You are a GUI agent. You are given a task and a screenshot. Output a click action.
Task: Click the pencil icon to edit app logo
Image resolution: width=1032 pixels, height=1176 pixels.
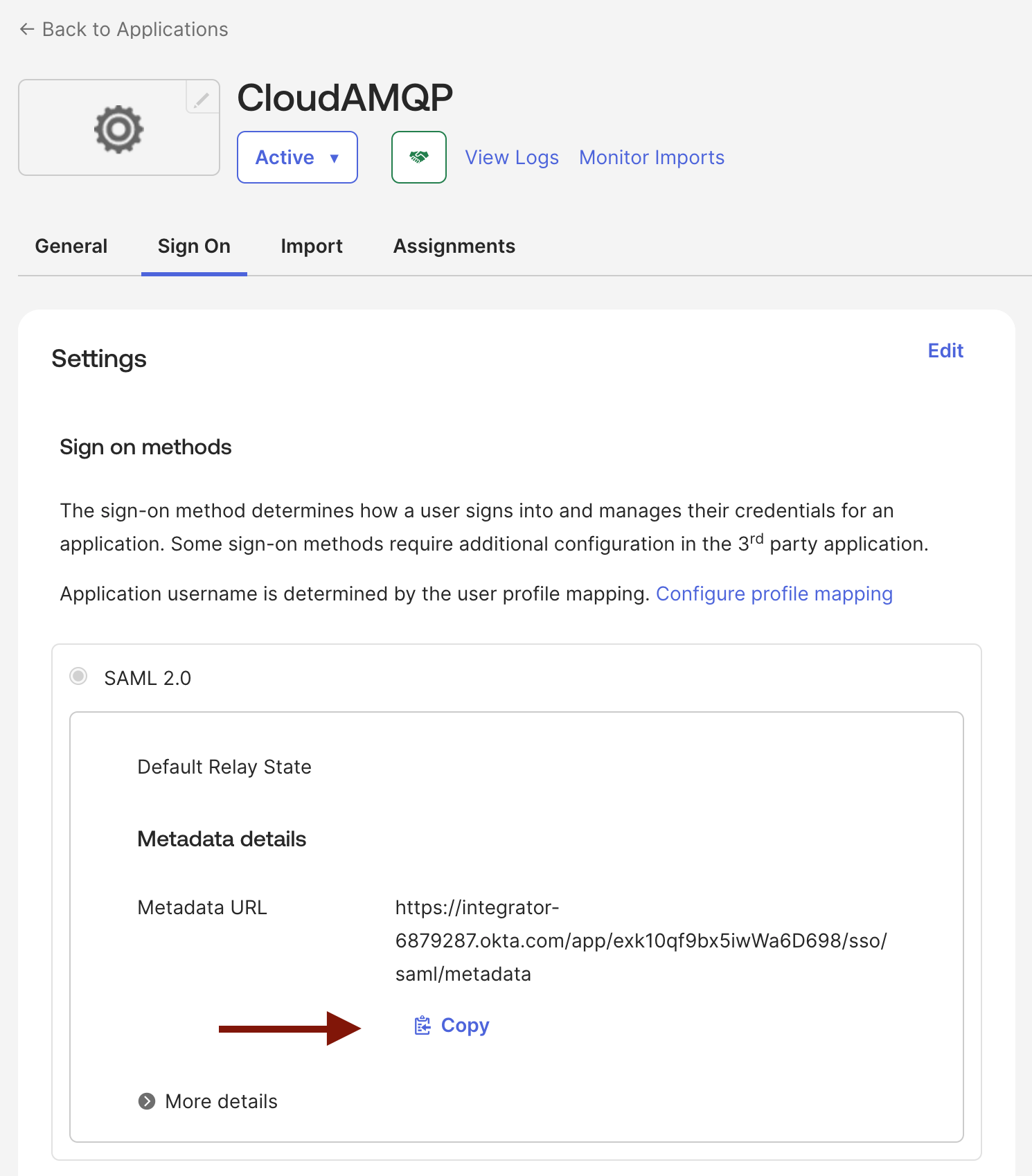[x=201, y=99]
